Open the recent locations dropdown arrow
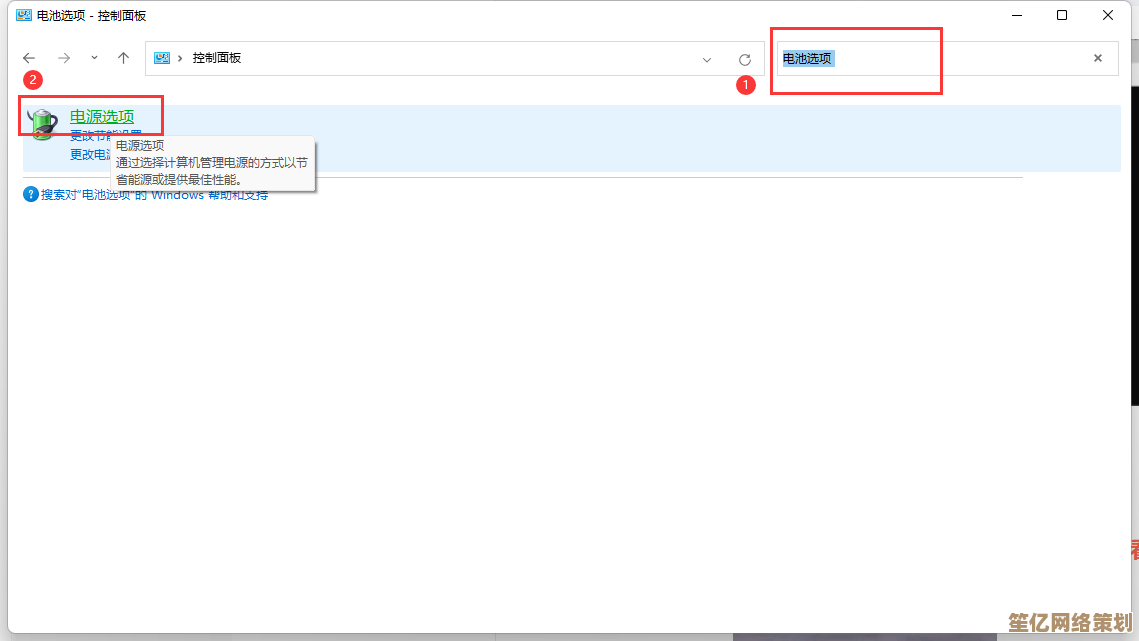Screen dimensions: 1139x641 pyautogui.click(x=94, y=58)
